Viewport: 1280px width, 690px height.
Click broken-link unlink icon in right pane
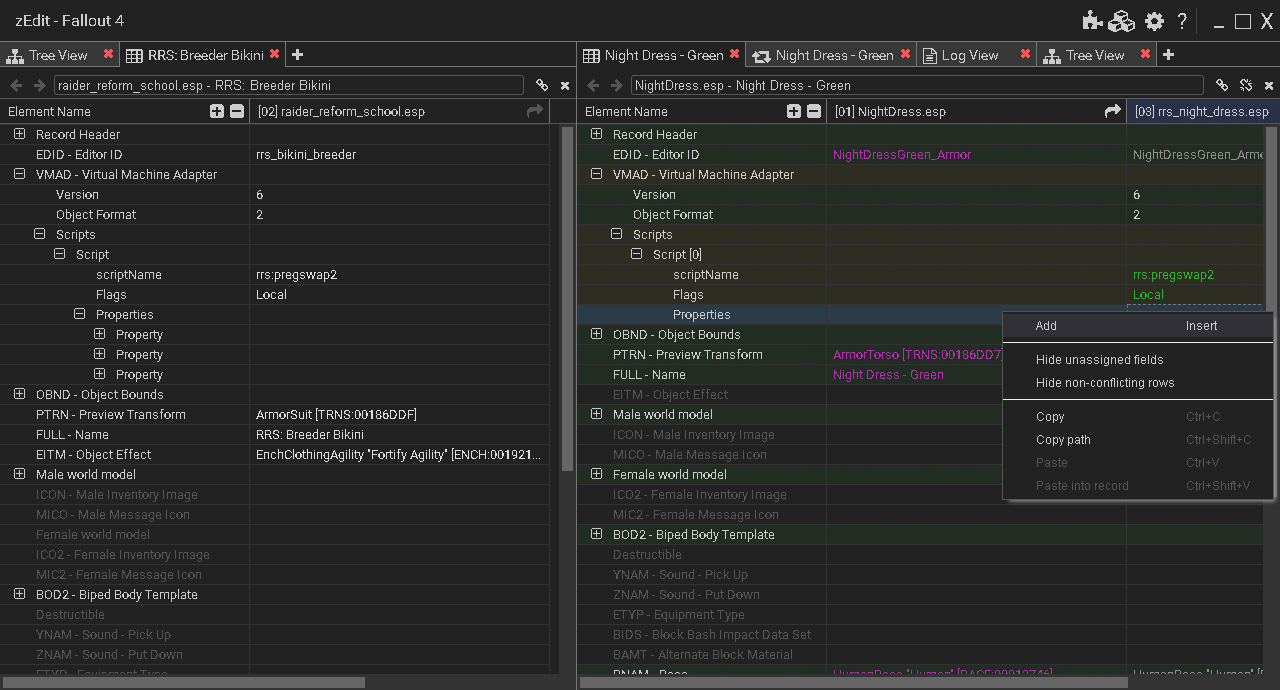(x=1246, y=86)
